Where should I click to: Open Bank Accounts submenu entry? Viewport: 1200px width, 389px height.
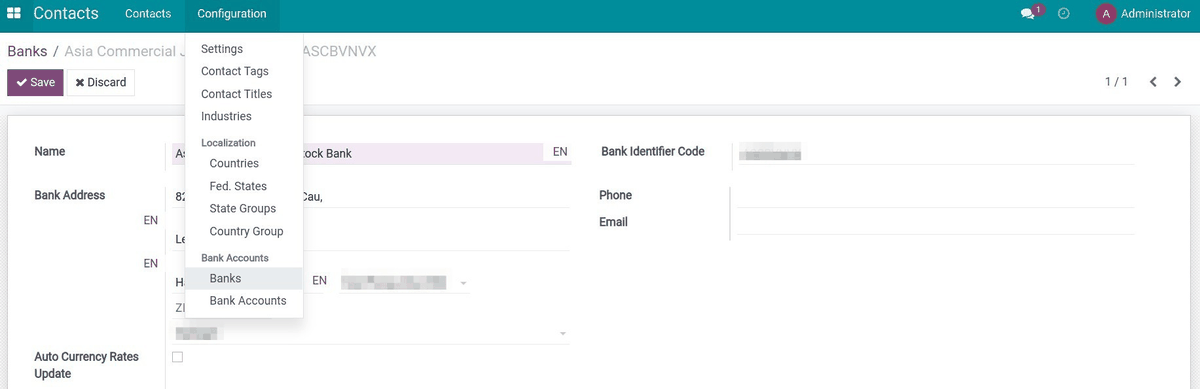[x=248, y=300]
